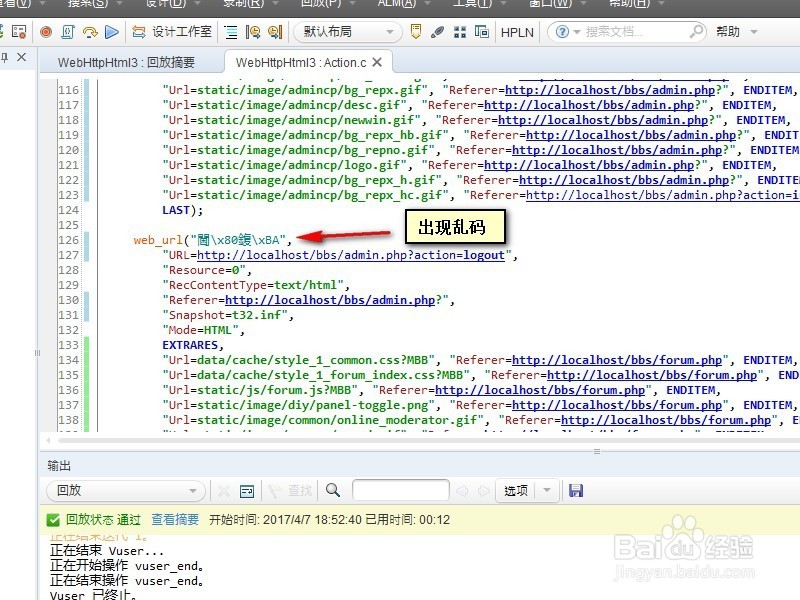Switch to WebHttpHtml3 : 回放摘要 tab
Image resolution: width=800 pixels, height=600 pixels.
[x=126, y=63]
